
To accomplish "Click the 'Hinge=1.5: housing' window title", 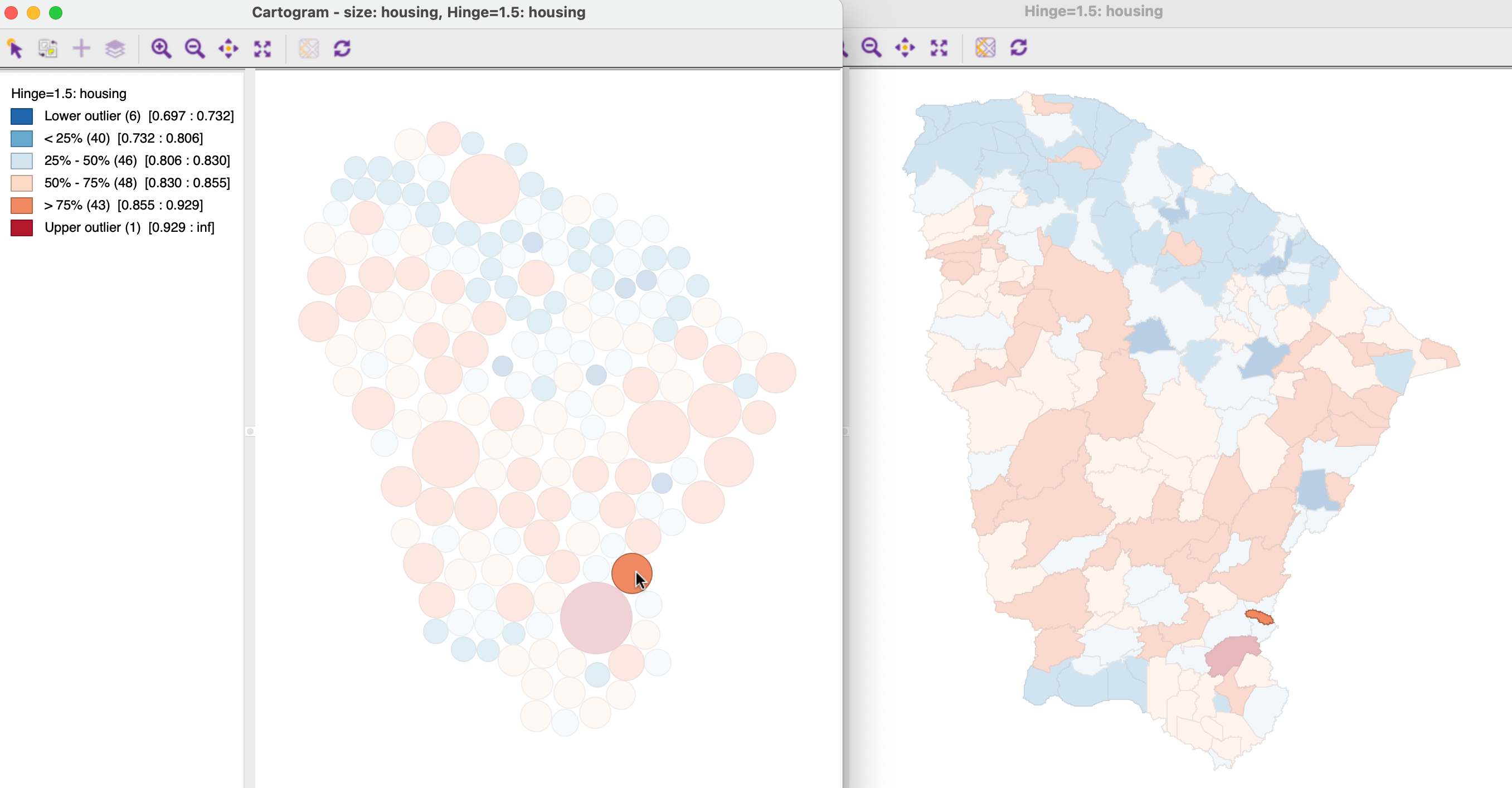I will [x=1093, y=11].
